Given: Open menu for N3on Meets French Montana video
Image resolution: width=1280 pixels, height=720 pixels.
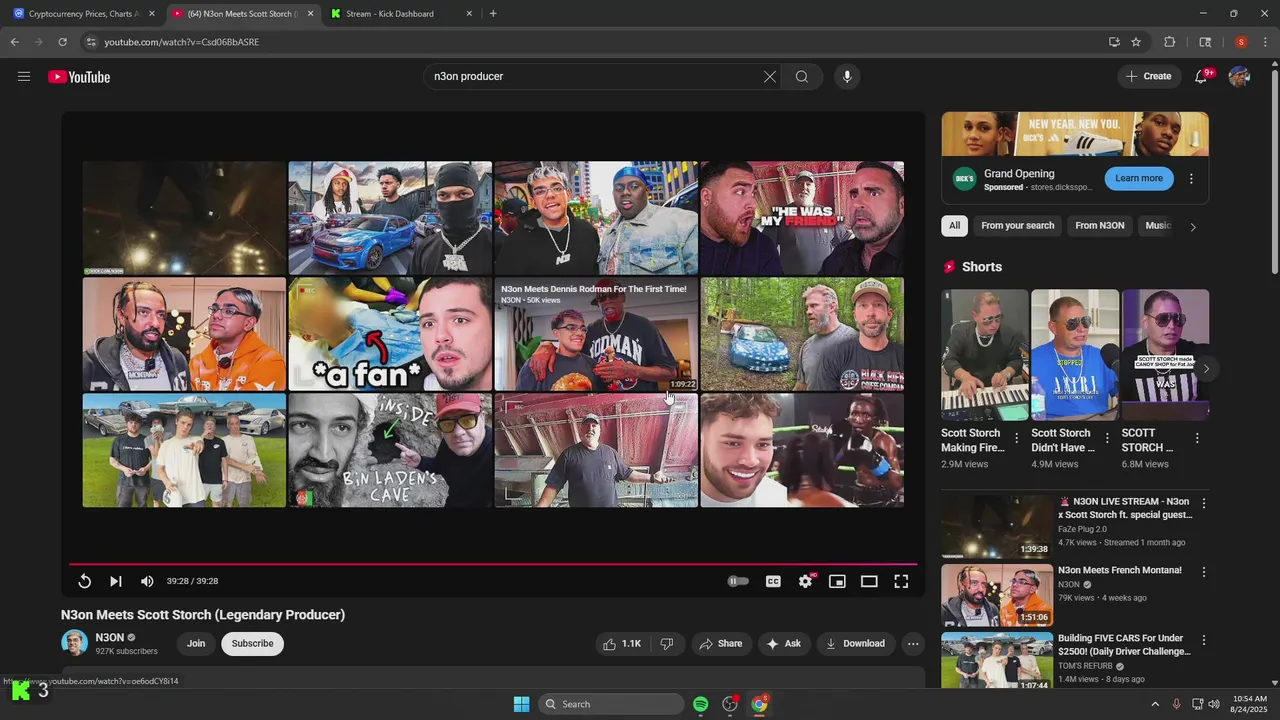Looking at the screenshot, I should (x=1204, y=572).
